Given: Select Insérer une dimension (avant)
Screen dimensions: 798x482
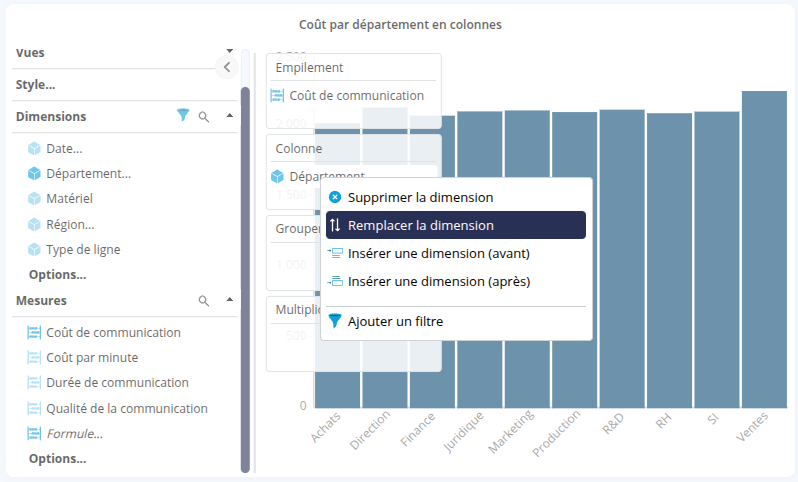Looking at the screenshot, I should coord(438,253).
